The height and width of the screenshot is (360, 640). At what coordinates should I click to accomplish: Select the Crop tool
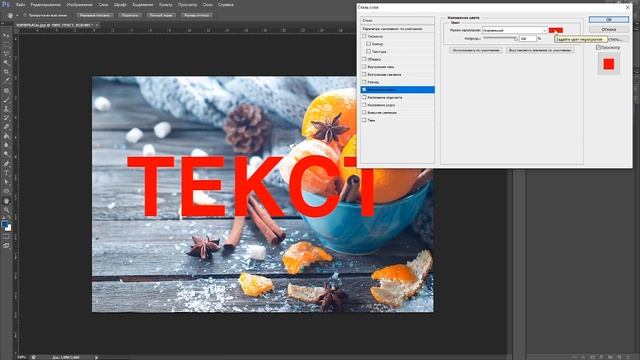tap(6, 72)
